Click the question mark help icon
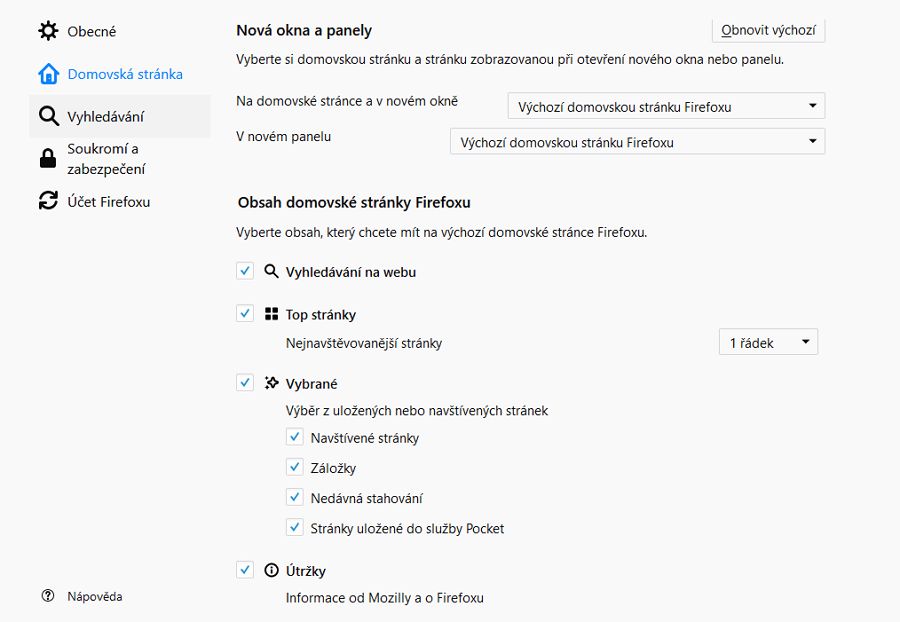Screen dimensions: 900x622 point(48,596)
